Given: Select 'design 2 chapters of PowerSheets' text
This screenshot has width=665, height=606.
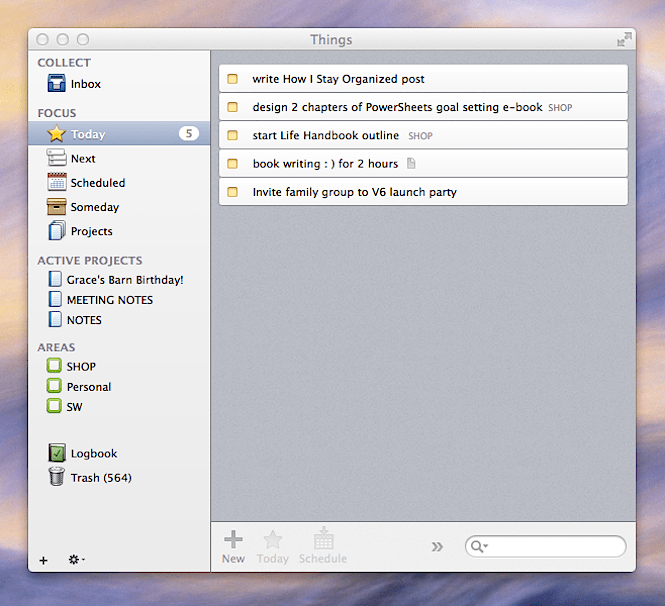Looking at the screenshot, I should pos(343,107).
